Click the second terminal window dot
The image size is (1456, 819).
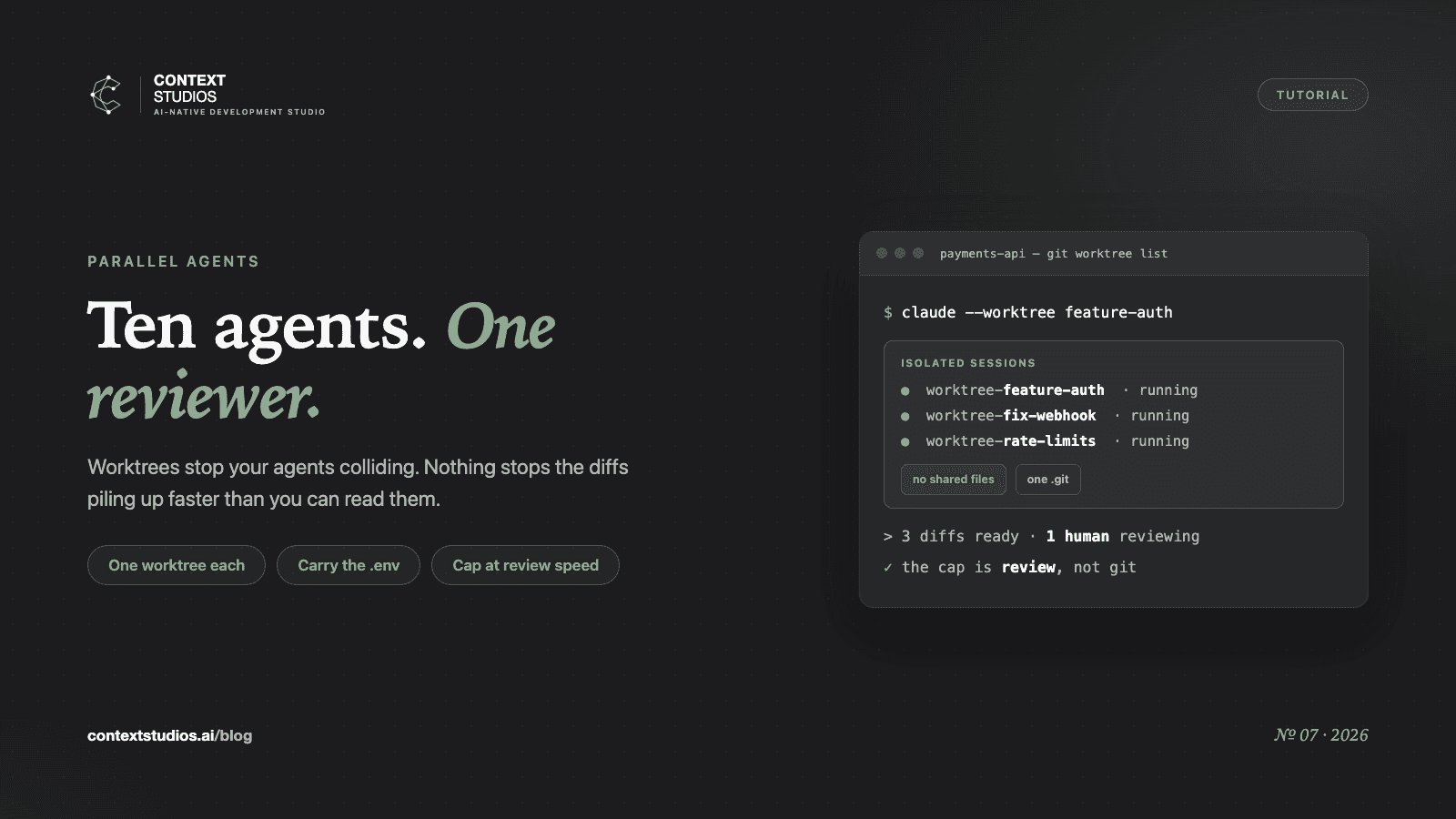900,253
